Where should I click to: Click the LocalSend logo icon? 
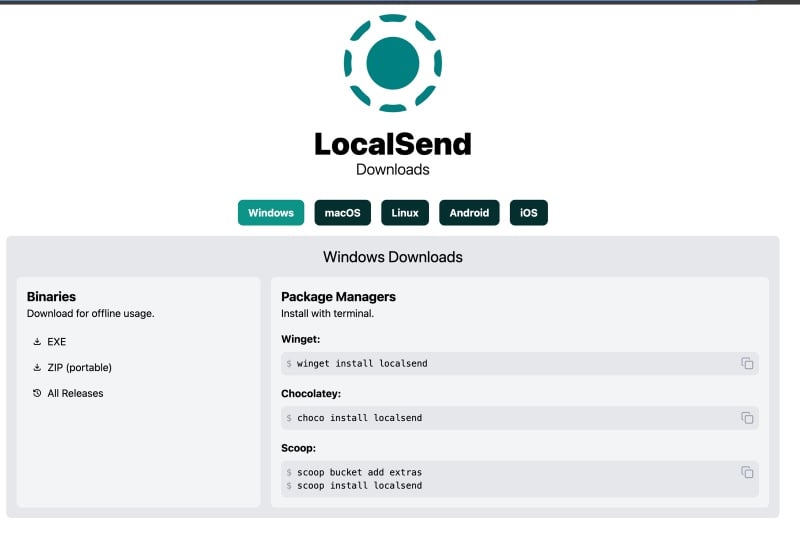point(392,63)
